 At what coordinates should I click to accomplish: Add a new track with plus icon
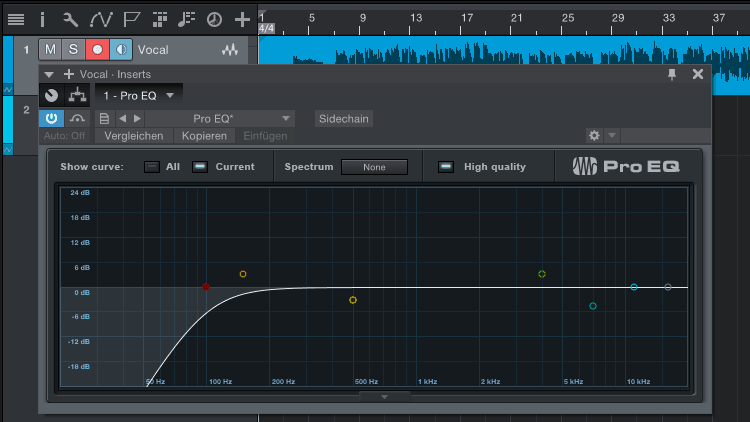242,20
